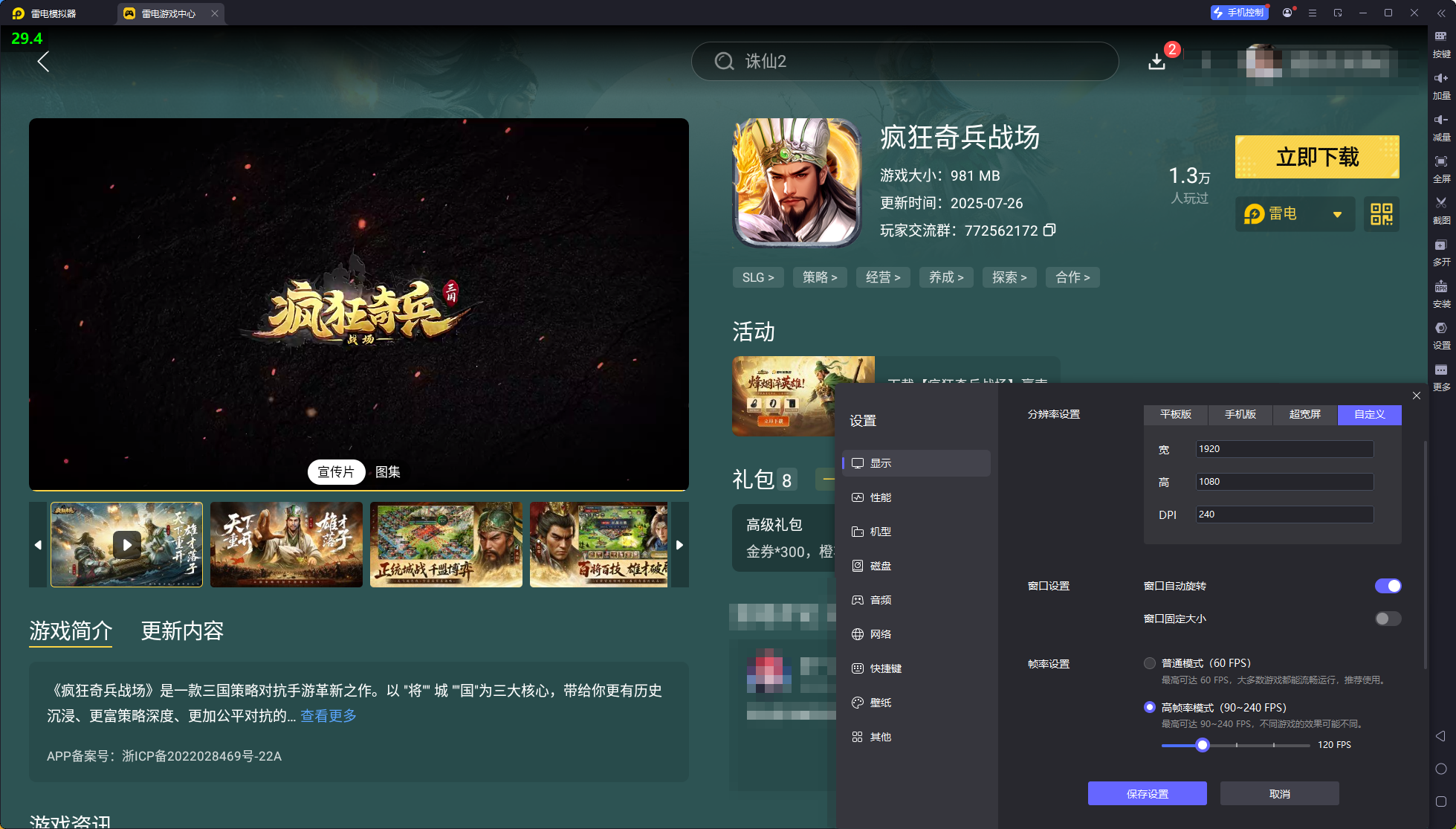Open the 养成 tag
The height and width of the screenshot is (829, 1456).
(946, 277)
